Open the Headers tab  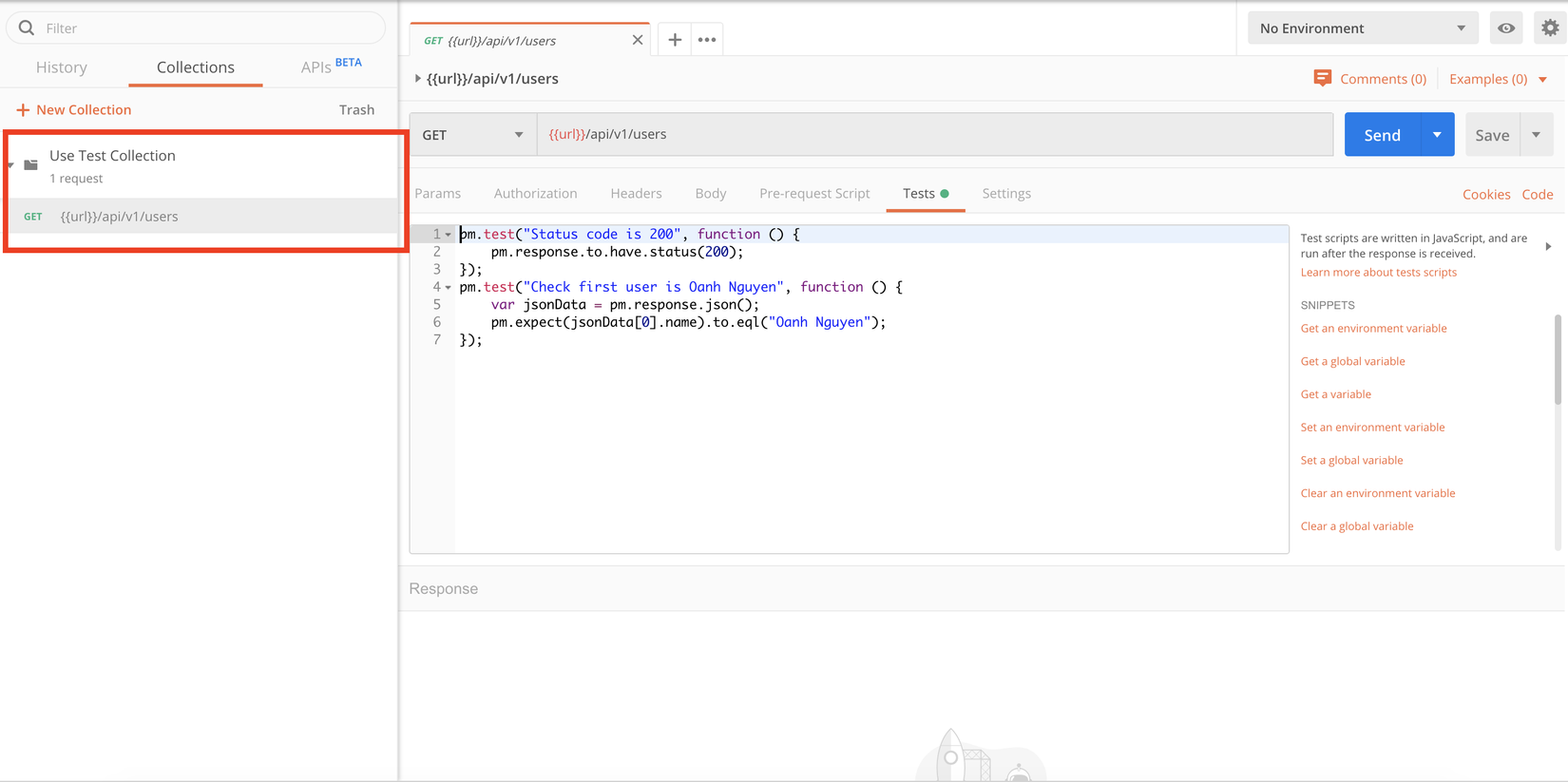coord(636,193)
